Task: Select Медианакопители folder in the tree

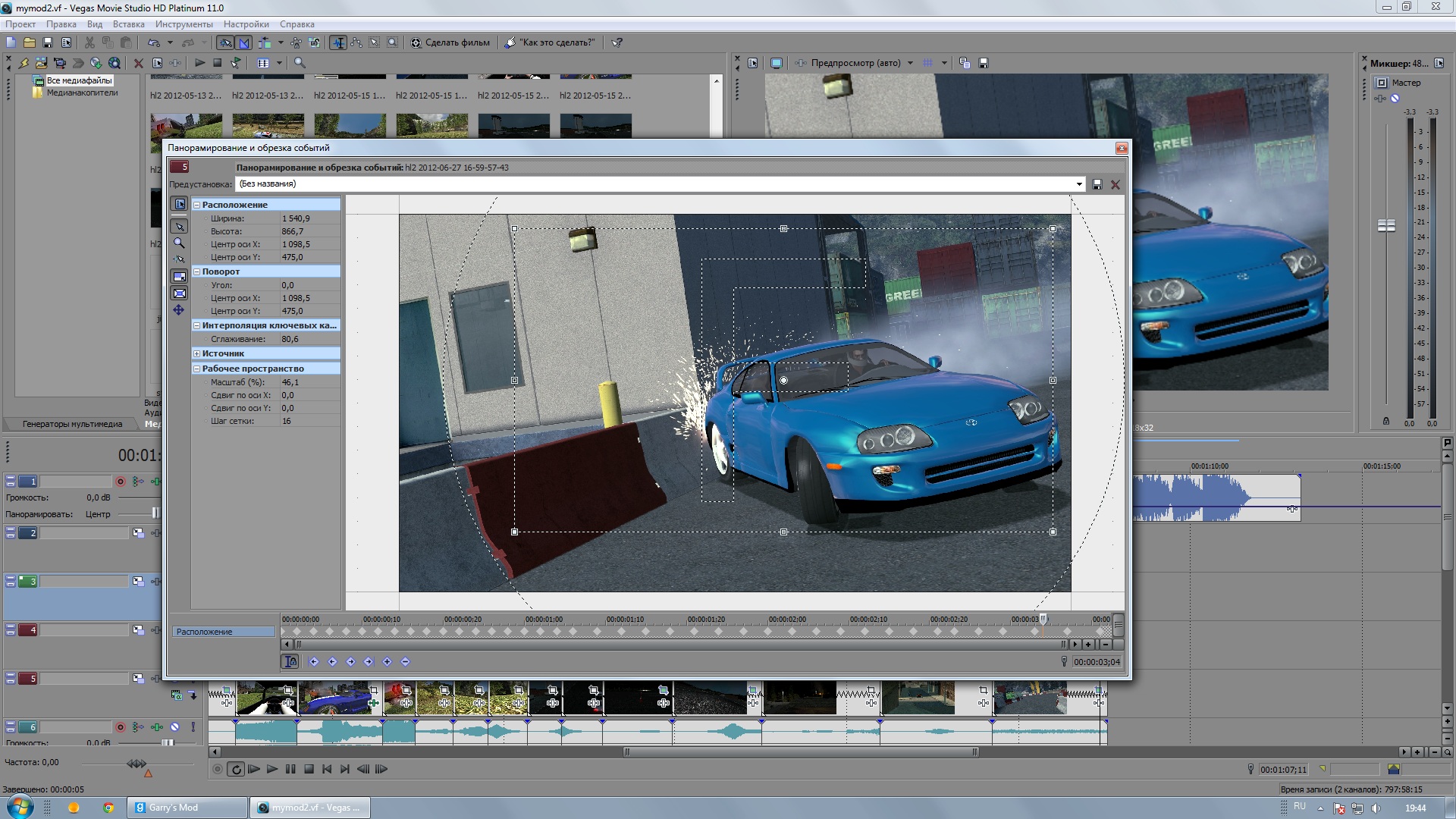Action: pos(82,93)
